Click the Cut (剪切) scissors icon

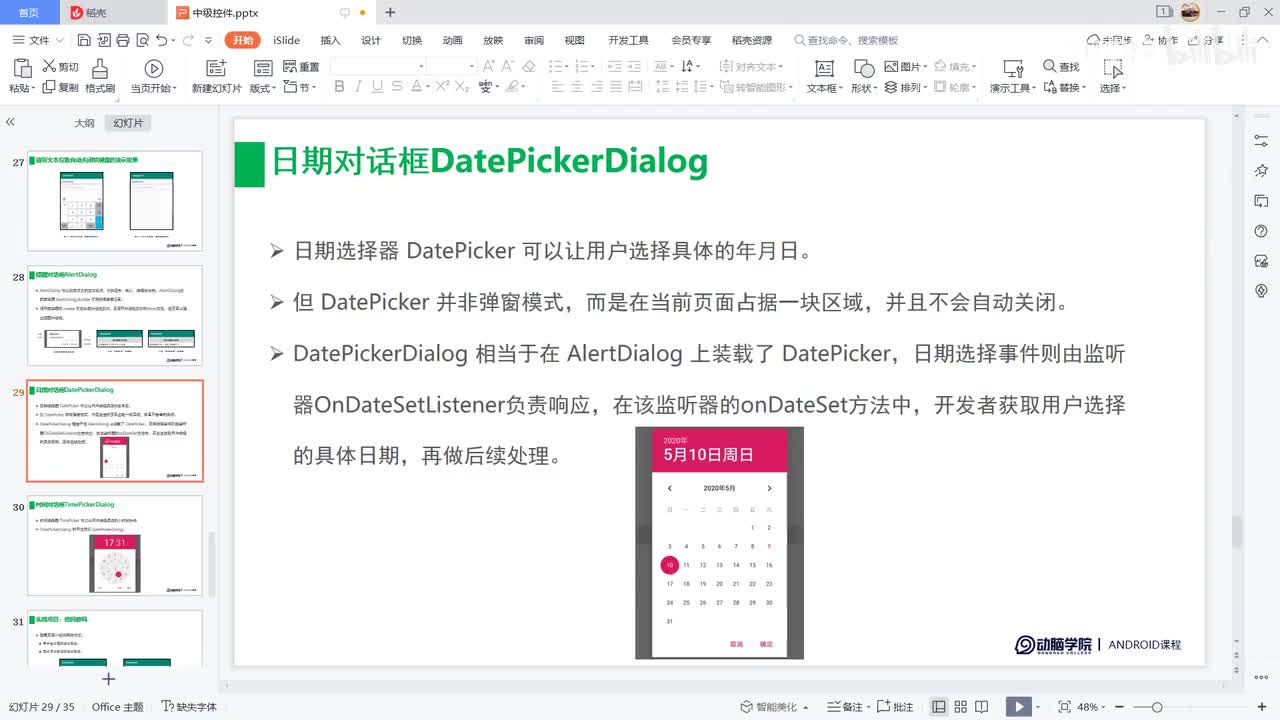49,66
